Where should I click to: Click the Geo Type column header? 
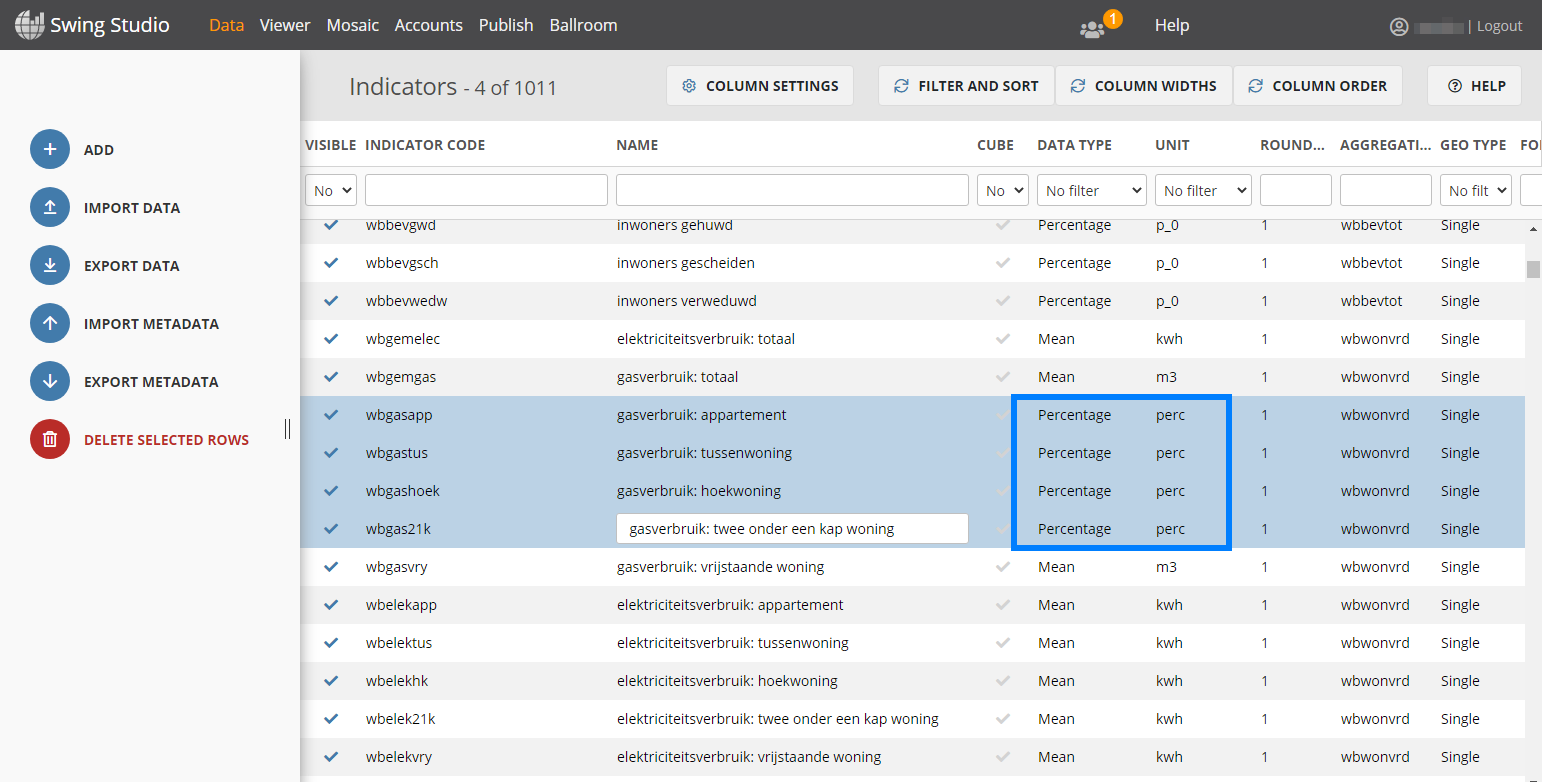click(x=1473, y=145)
